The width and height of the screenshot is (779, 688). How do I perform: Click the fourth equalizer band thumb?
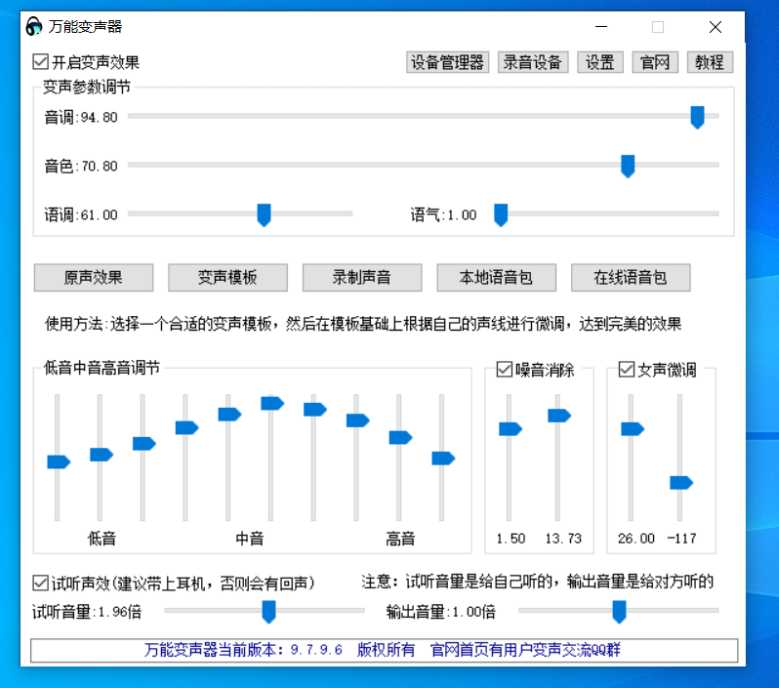[187, 428]
